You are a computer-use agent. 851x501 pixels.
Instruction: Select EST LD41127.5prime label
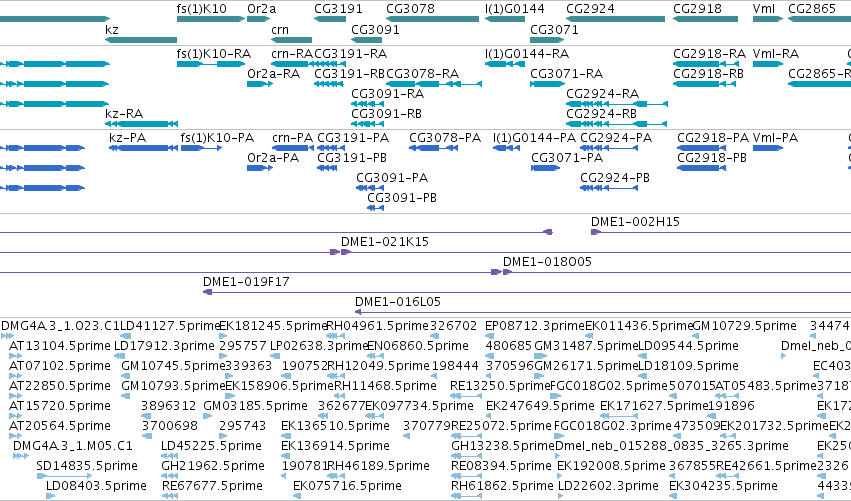coord(170,326)
